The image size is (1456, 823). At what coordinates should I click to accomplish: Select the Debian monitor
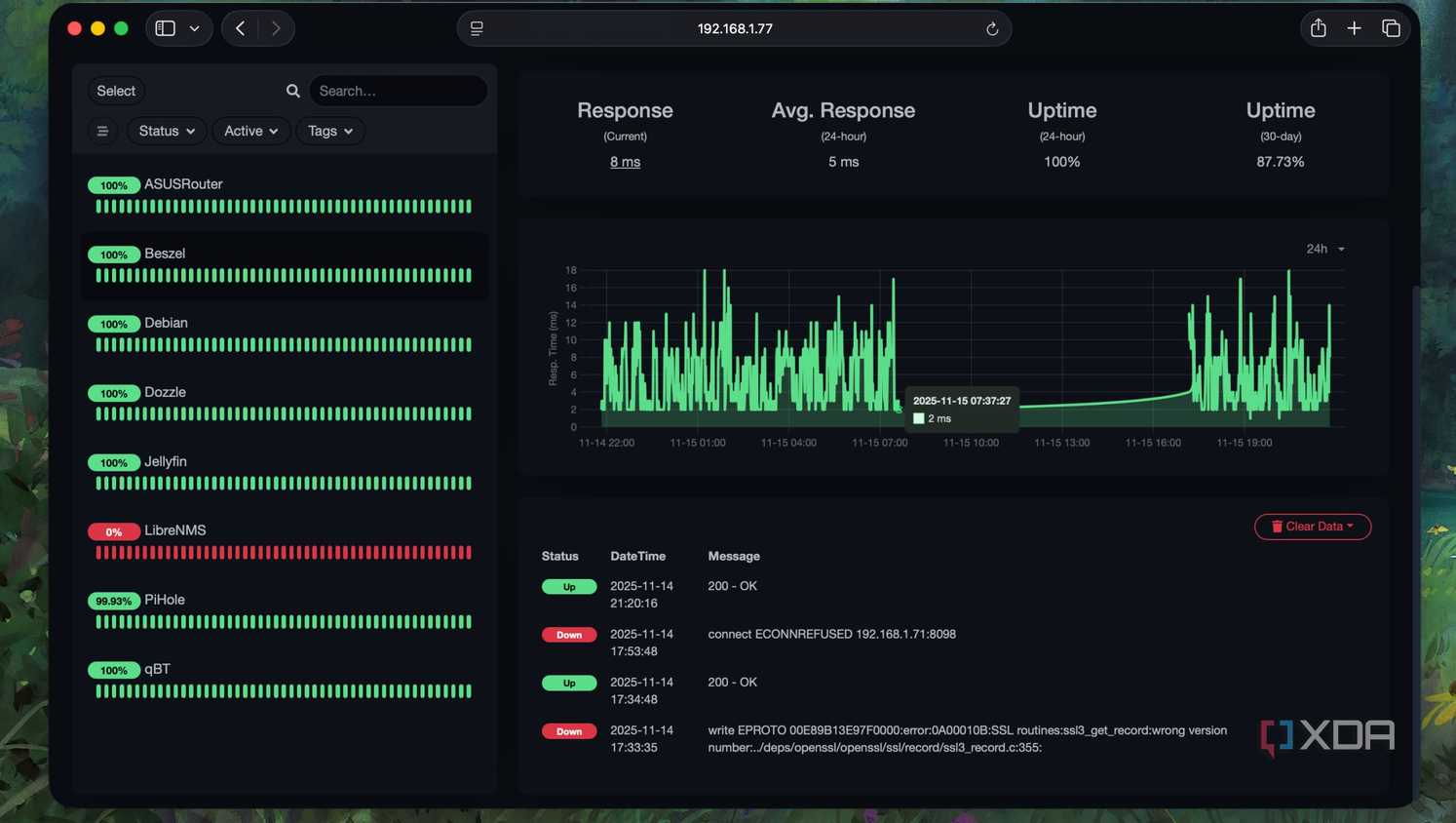tap(284, 333)
